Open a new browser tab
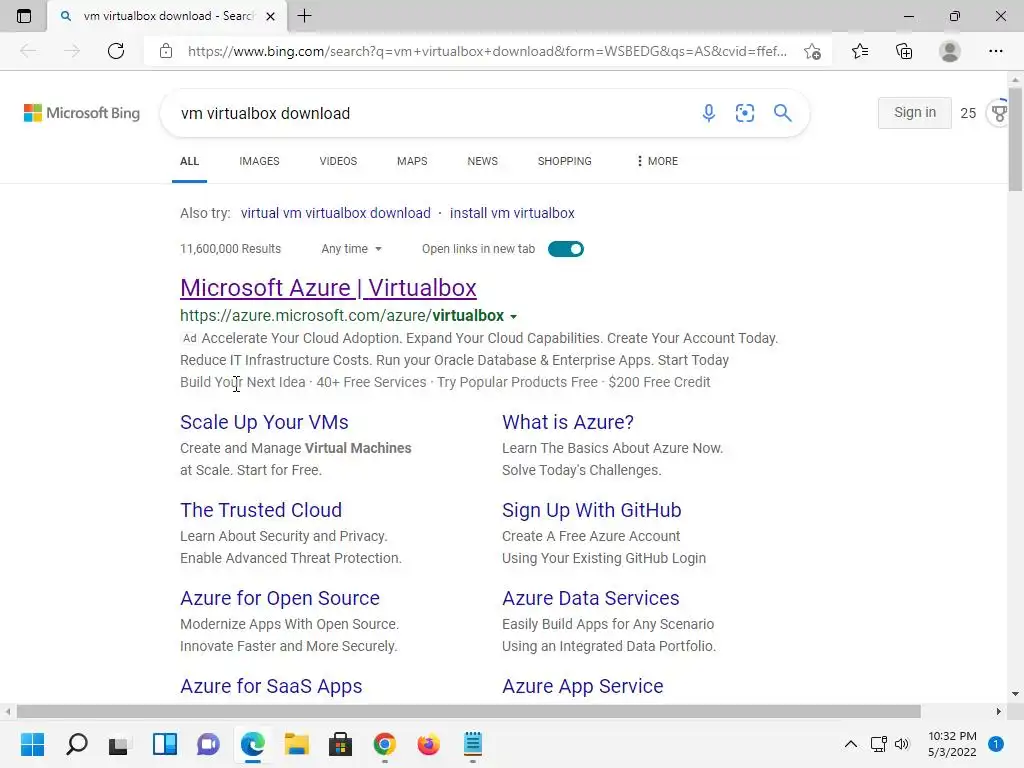 click(304, 16)
